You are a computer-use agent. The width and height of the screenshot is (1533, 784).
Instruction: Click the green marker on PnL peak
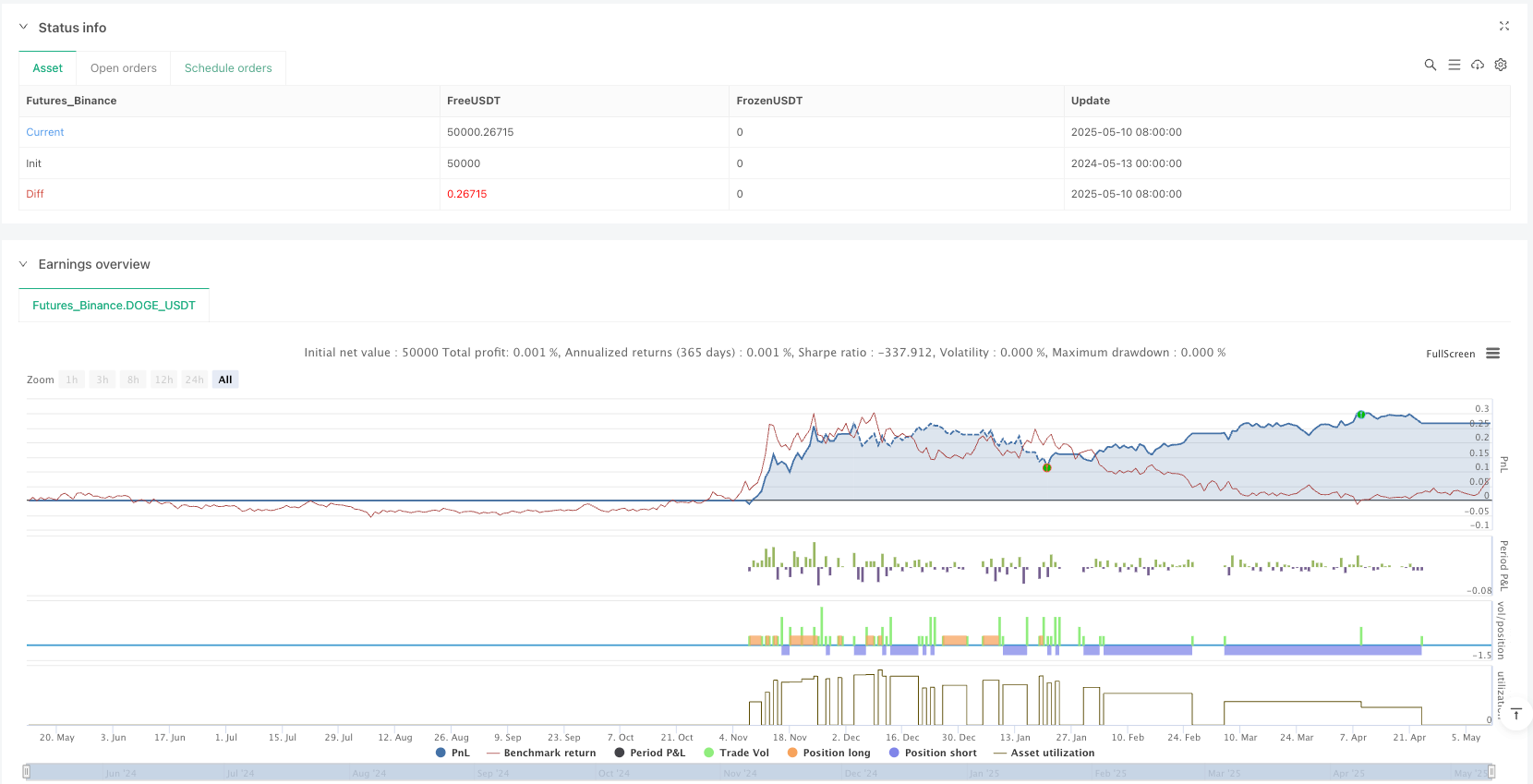(1360, 415)
